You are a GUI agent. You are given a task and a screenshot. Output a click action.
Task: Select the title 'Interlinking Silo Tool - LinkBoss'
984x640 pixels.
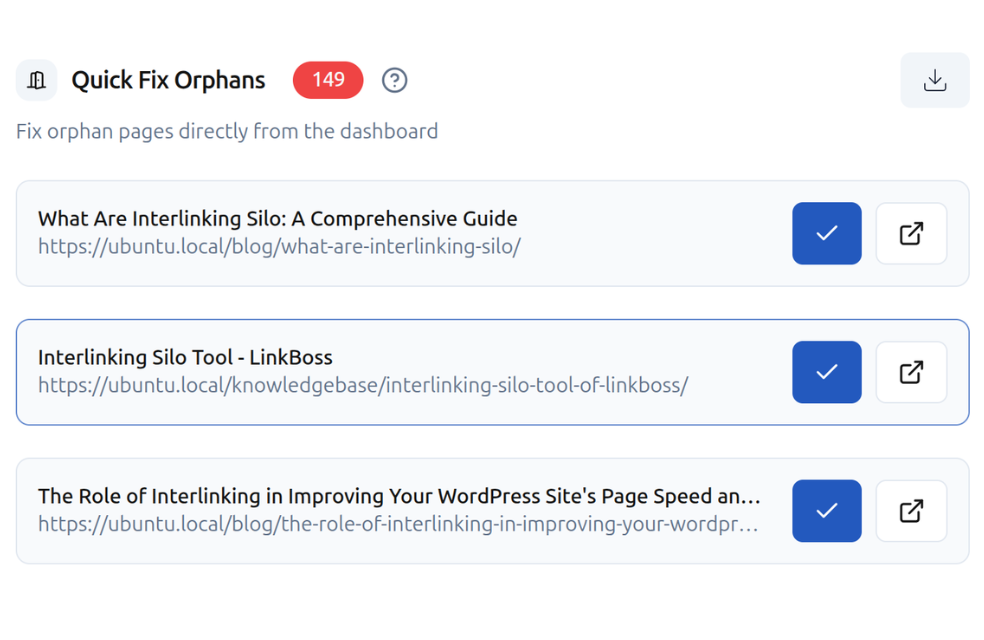coord(186,357)
